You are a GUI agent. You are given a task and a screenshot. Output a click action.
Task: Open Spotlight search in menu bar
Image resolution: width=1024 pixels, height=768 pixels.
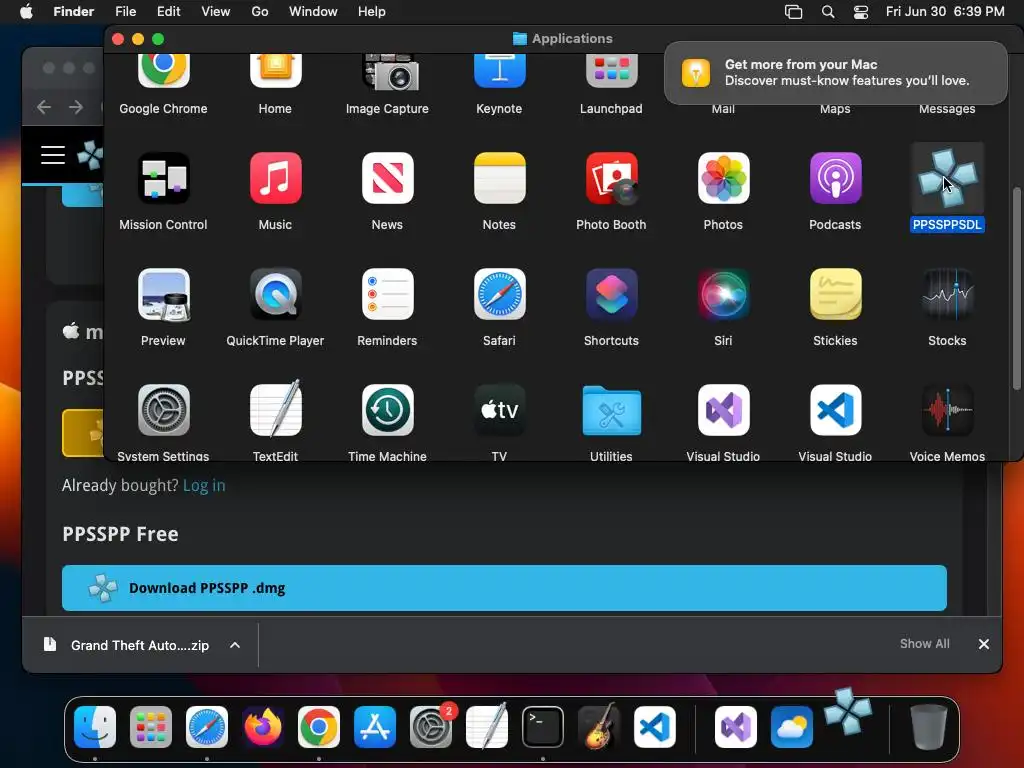coord(827,12)
